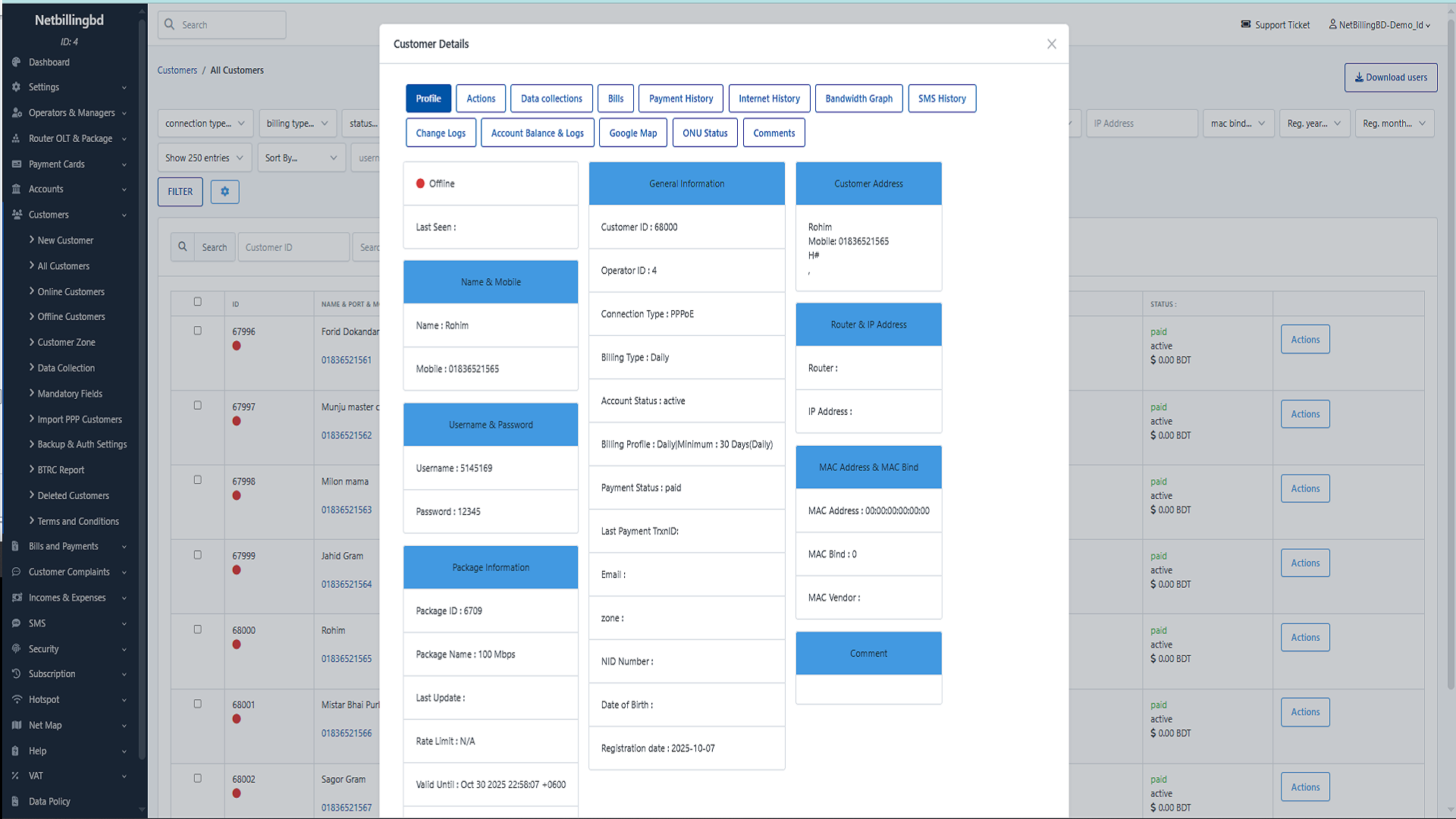Check the row checkbox for customer 67998

197,480
